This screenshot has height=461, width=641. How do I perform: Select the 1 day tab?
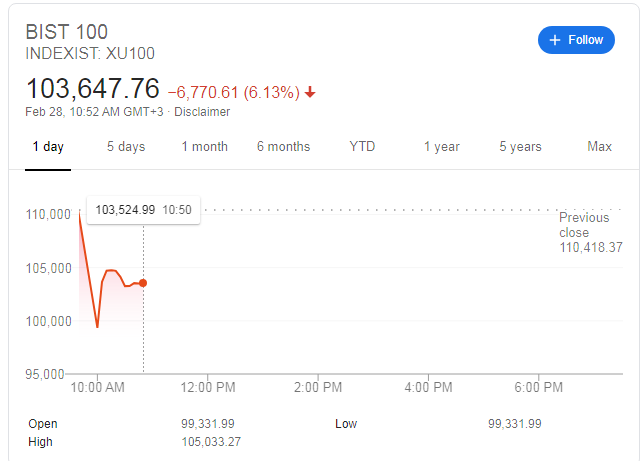pyautogui.click(x=48, y=147)
